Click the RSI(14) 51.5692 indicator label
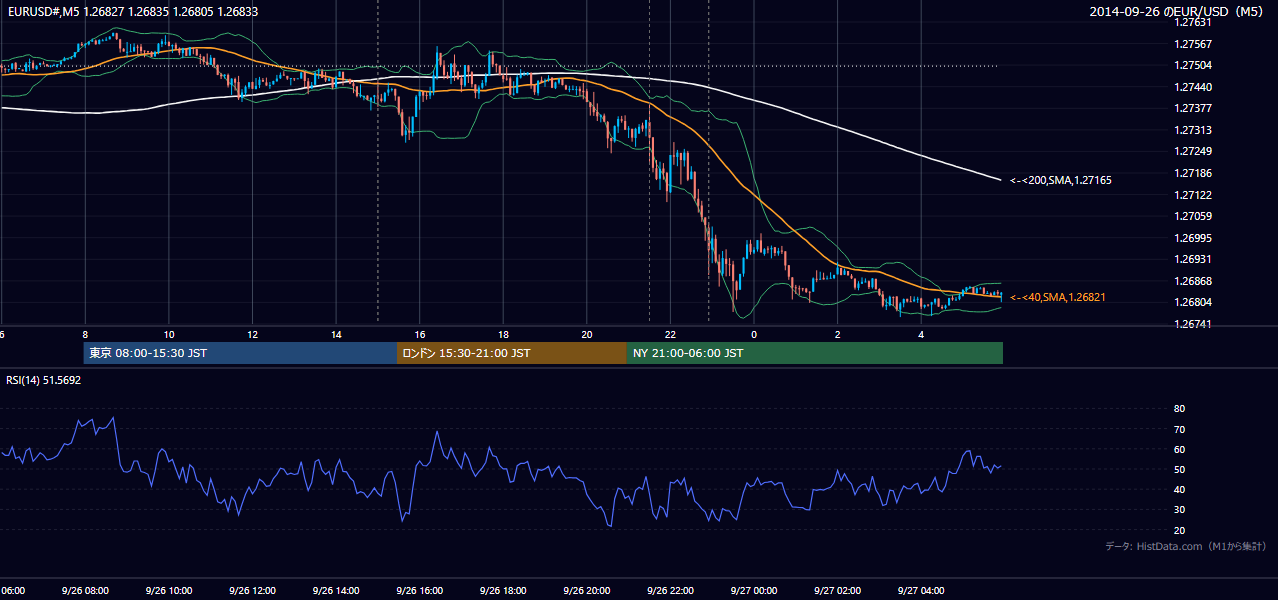The image size is (1278, 600). tap(43, 380)
